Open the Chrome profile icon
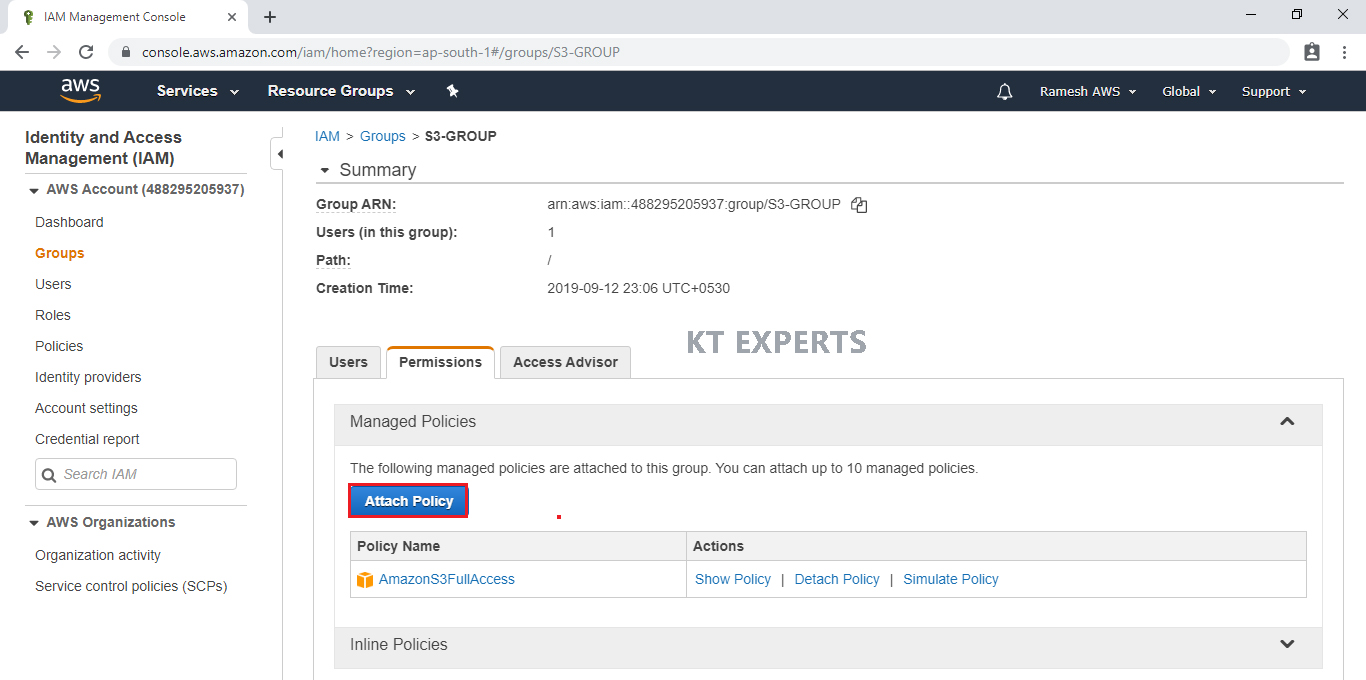Image resolution: width=1366 pixels, height=680 pixels. 1312,52
